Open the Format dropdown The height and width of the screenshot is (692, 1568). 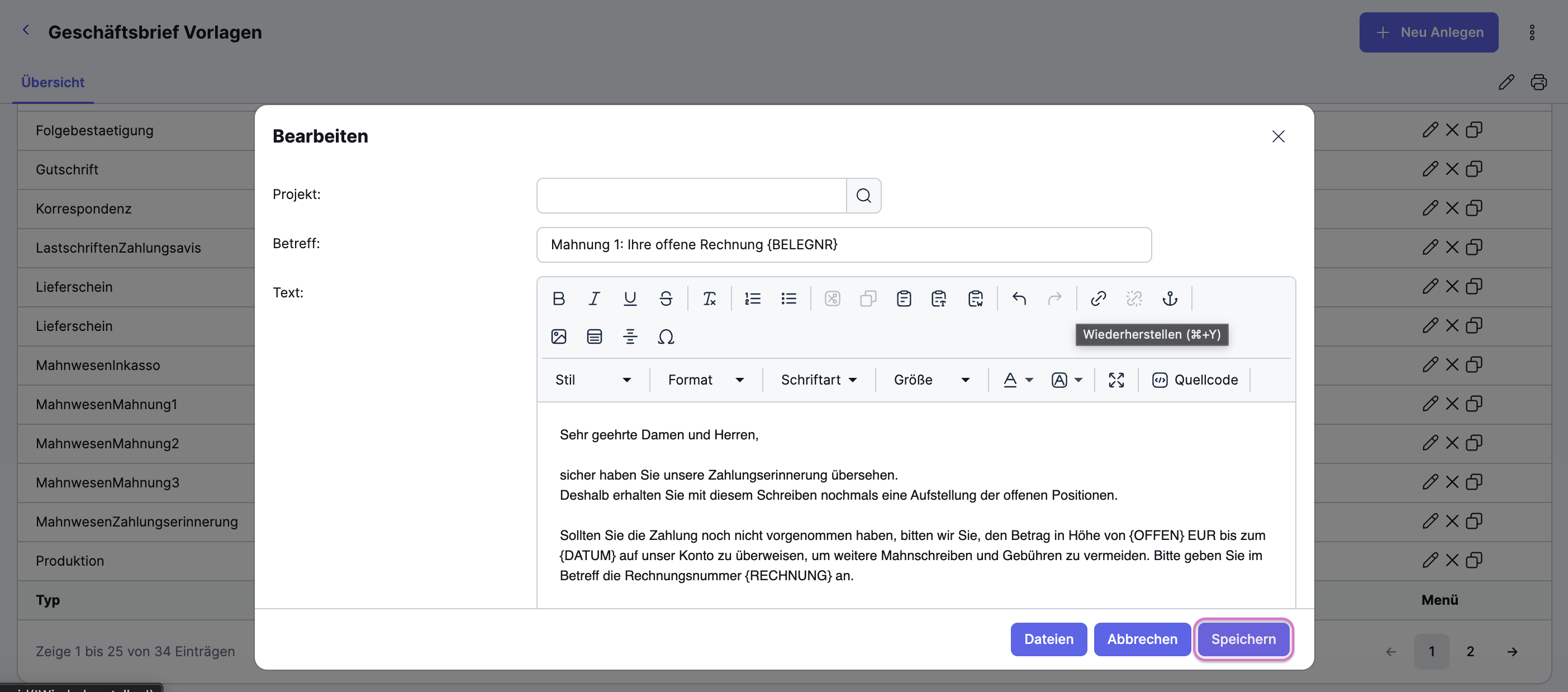point(705,380)
